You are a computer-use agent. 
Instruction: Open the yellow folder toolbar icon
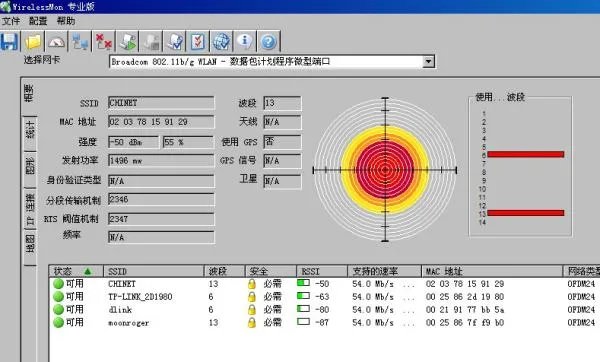click(x=33, y=42)
